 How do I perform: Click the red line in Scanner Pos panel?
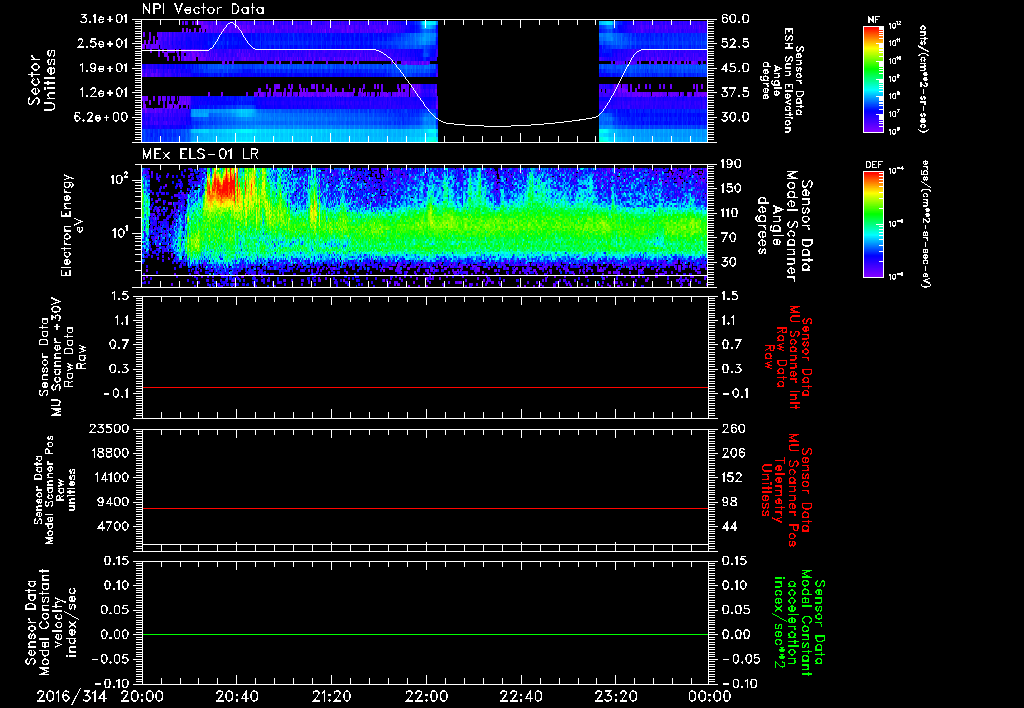click(x=425, y=508)
